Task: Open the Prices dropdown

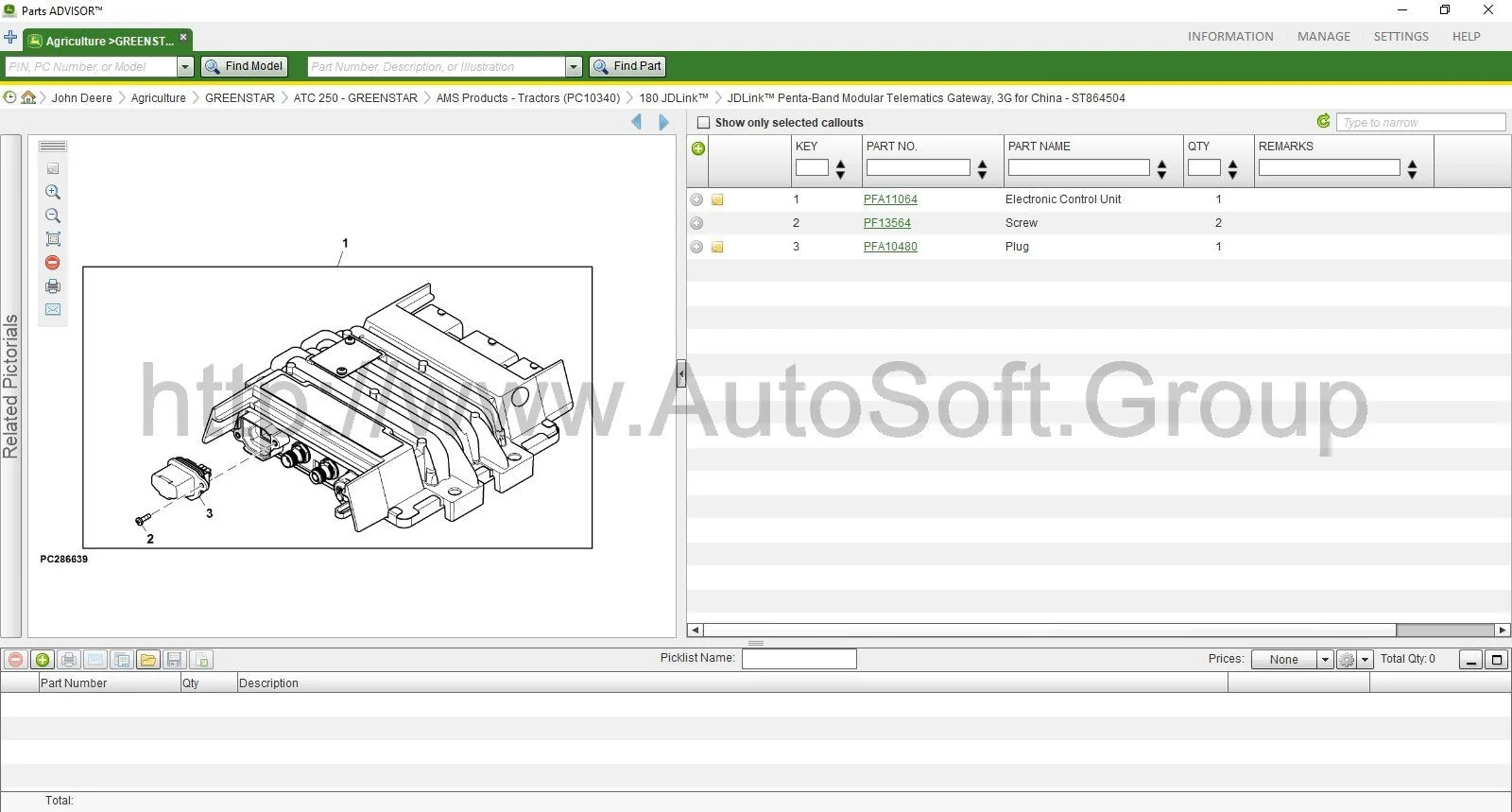Action: [1325, 660]
